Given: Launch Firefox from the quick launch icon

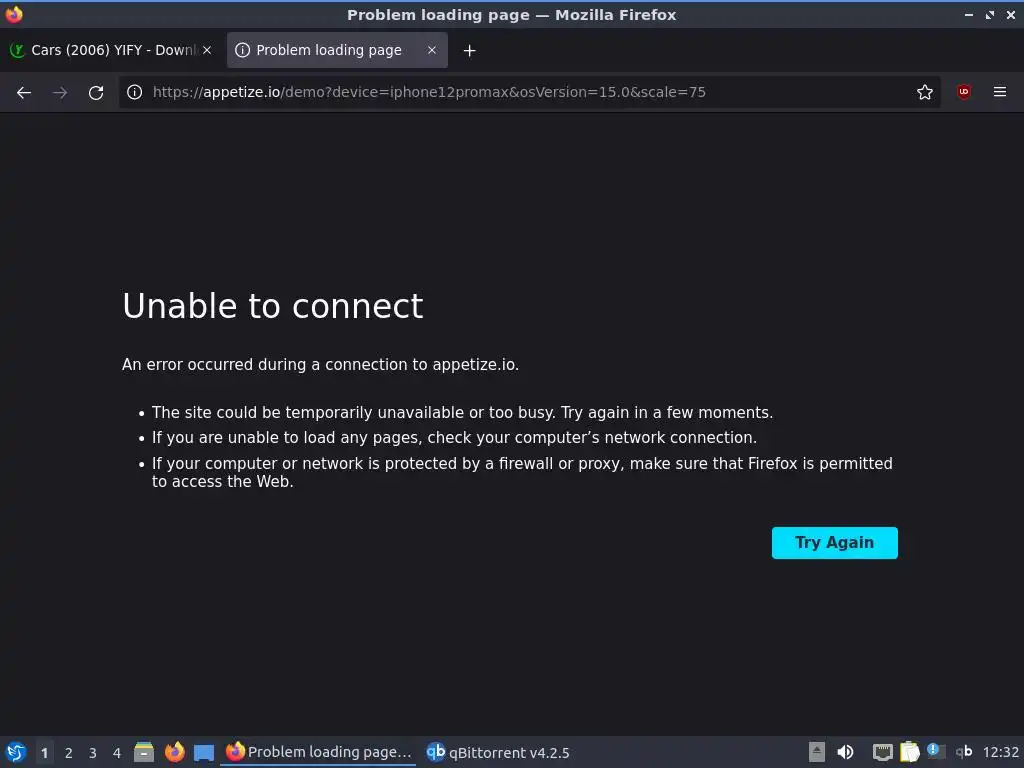Looking at the screenshot, I should pyautogui.click(x=174, y=752).
